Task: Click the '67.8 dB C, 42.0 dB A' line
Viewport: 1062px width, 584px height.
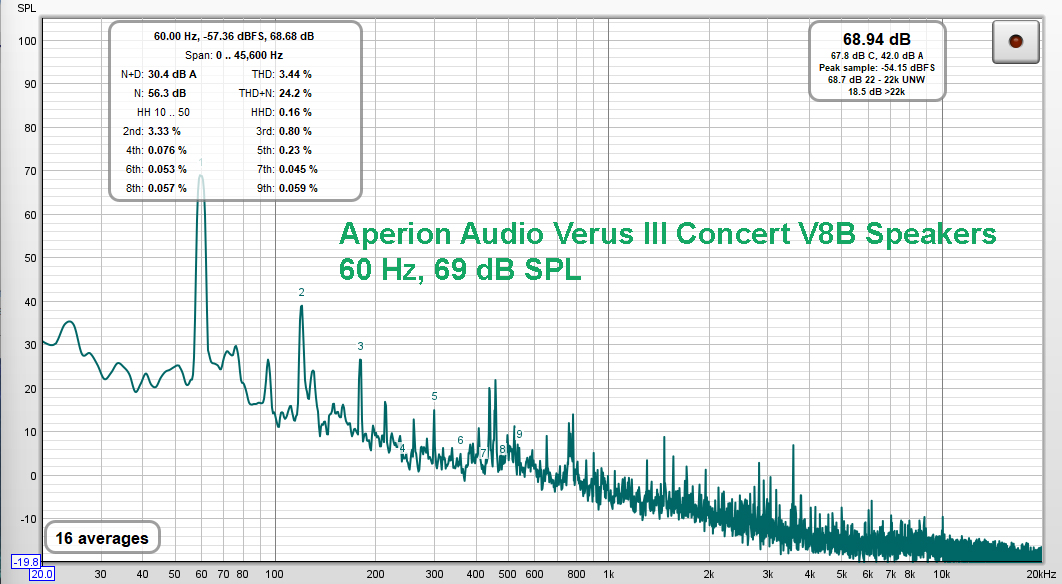Action: point(876,56)
